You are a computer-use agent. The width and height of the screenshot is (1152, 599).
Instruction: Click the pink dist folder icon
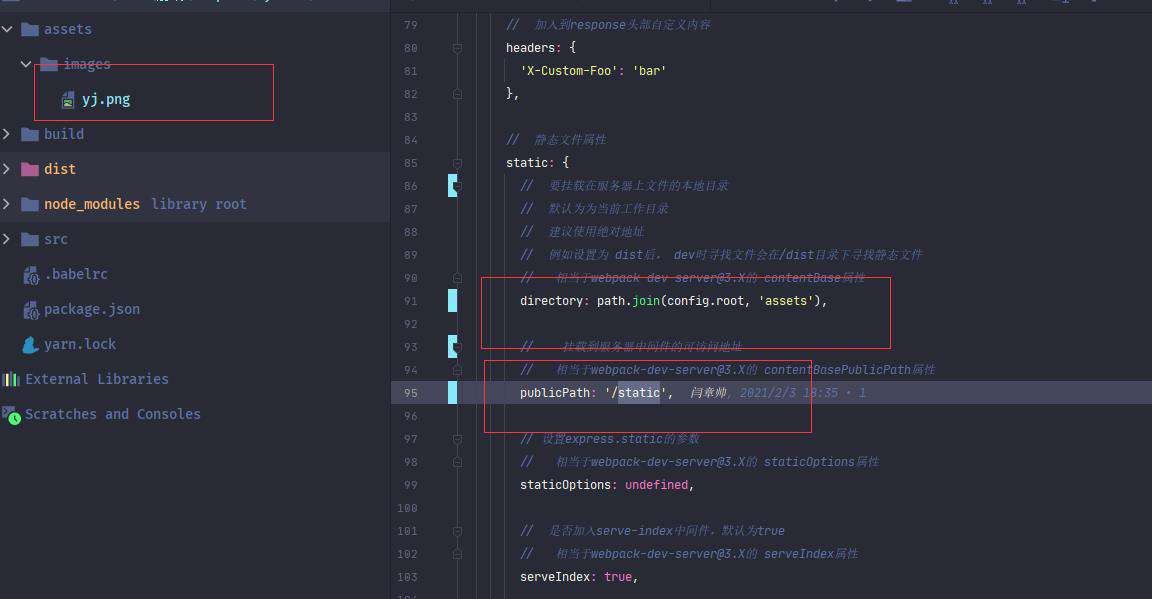point(30,169)
